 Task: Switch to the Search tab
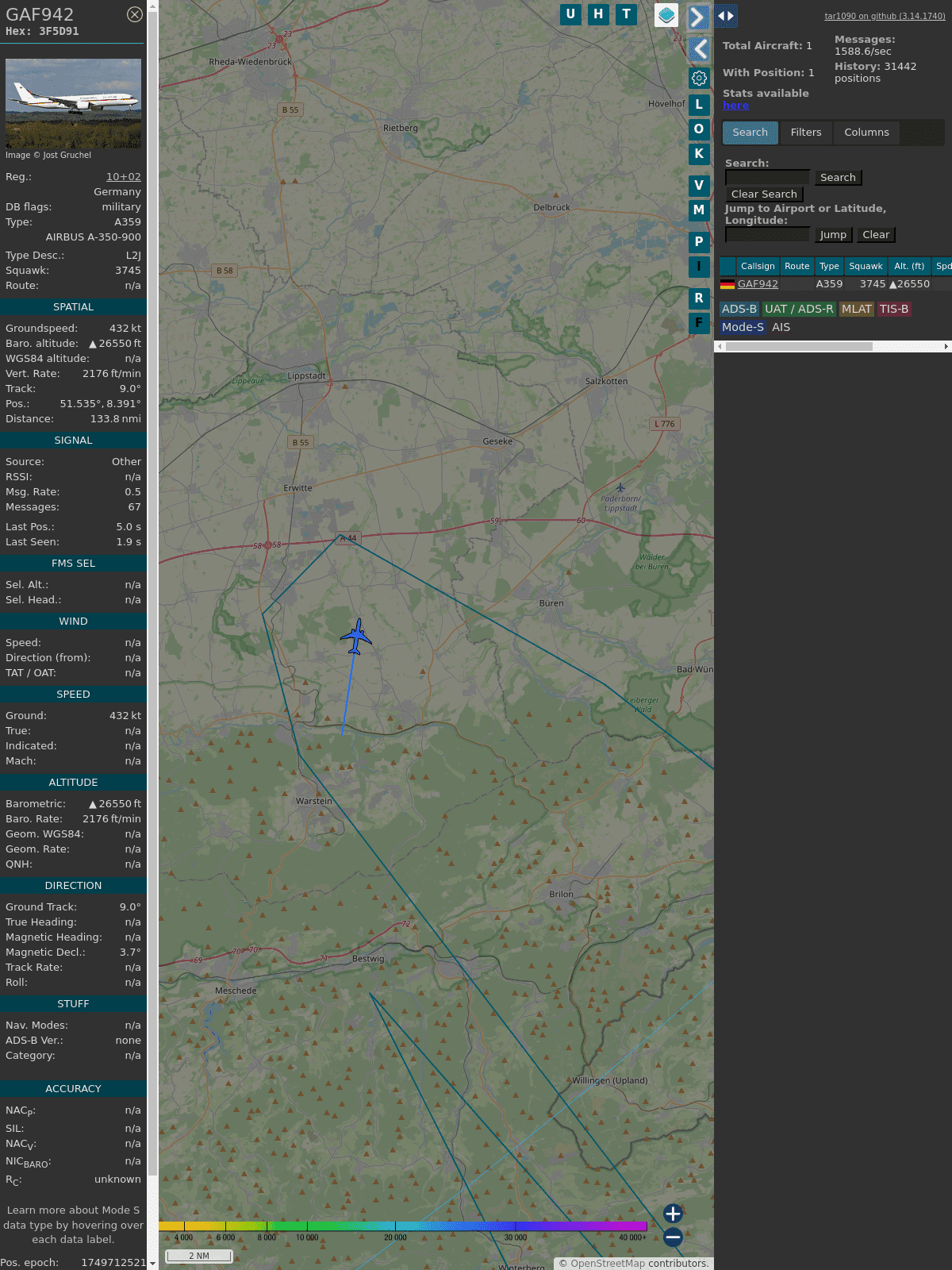[750, 133]
